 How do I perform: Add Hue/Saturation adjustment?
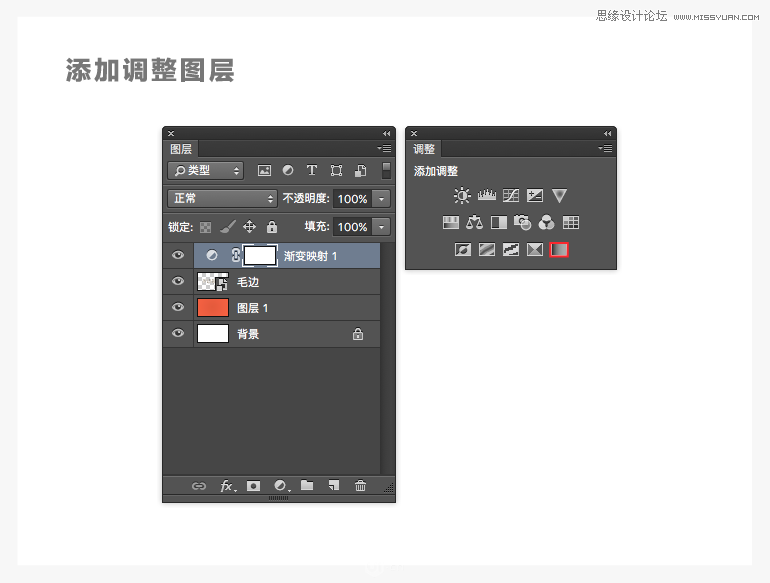click(451, 222)
